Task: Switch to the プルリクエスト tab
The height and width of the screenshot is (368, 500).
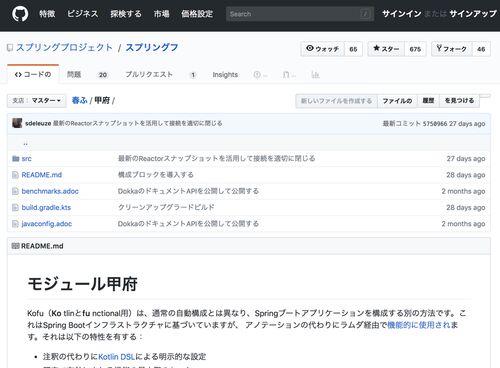Action: (x=149, y=75)
